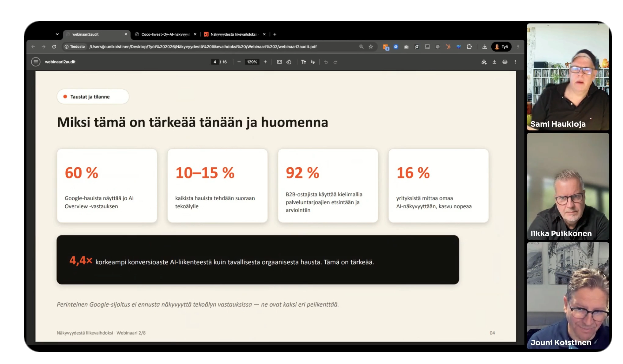The height and width of the screenshot is (364, 623).
Task: Go forward in browser history
Action: (44, 47)
